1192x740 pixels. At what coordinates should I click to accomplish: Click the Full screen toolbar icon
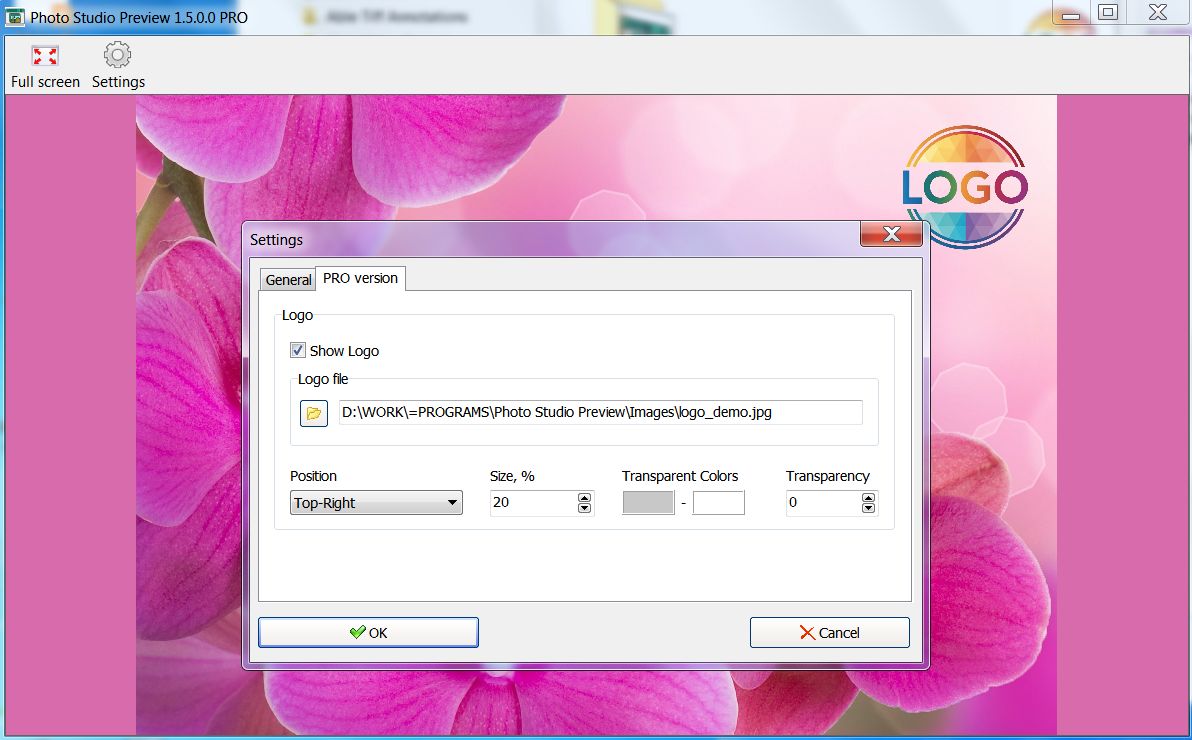tap(45, 56)
